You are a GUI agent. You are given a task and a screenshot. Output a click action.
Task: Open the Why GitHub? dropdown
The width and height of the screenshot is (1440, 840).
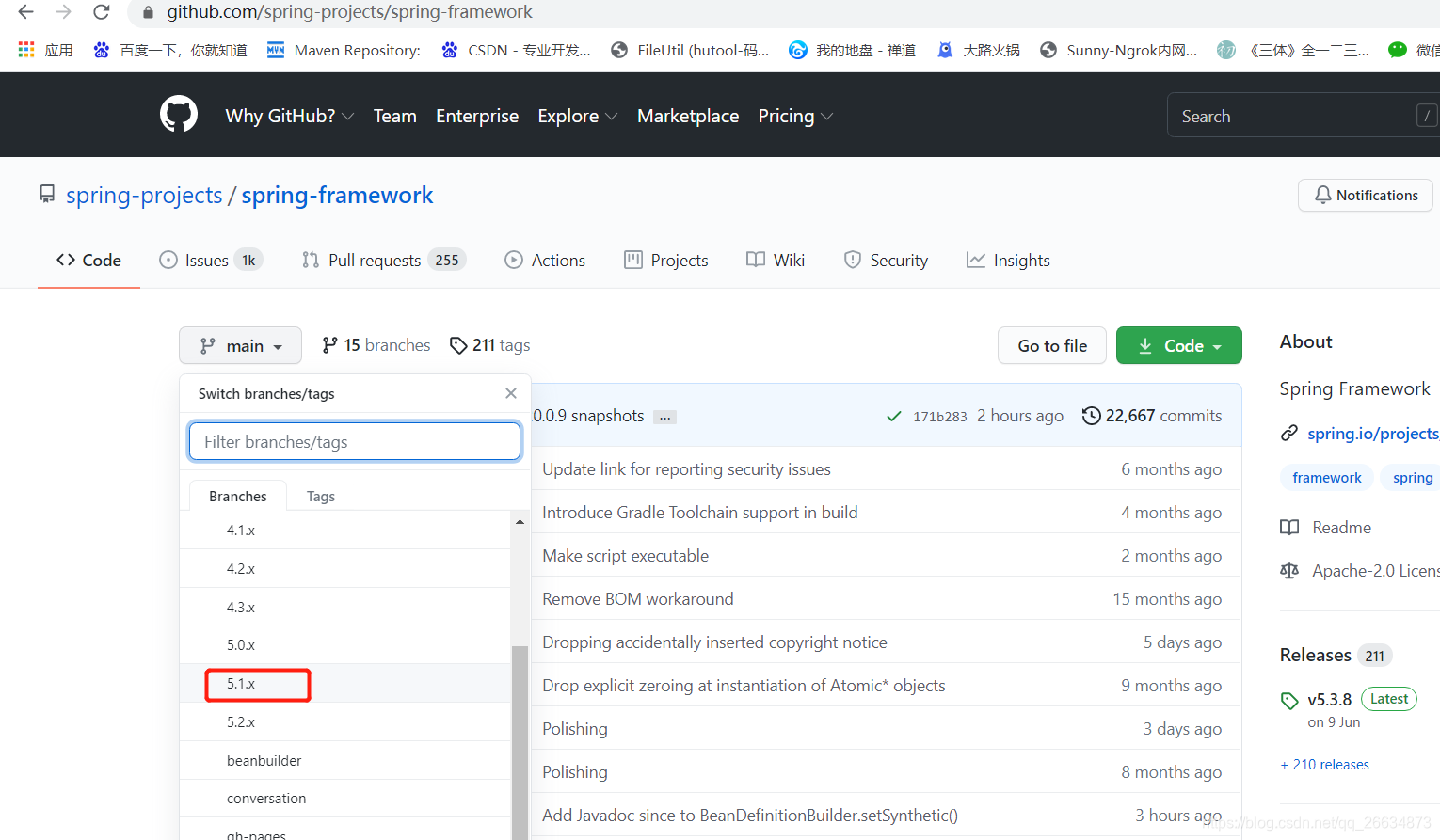pyautogui.click(x=290, y=116)
